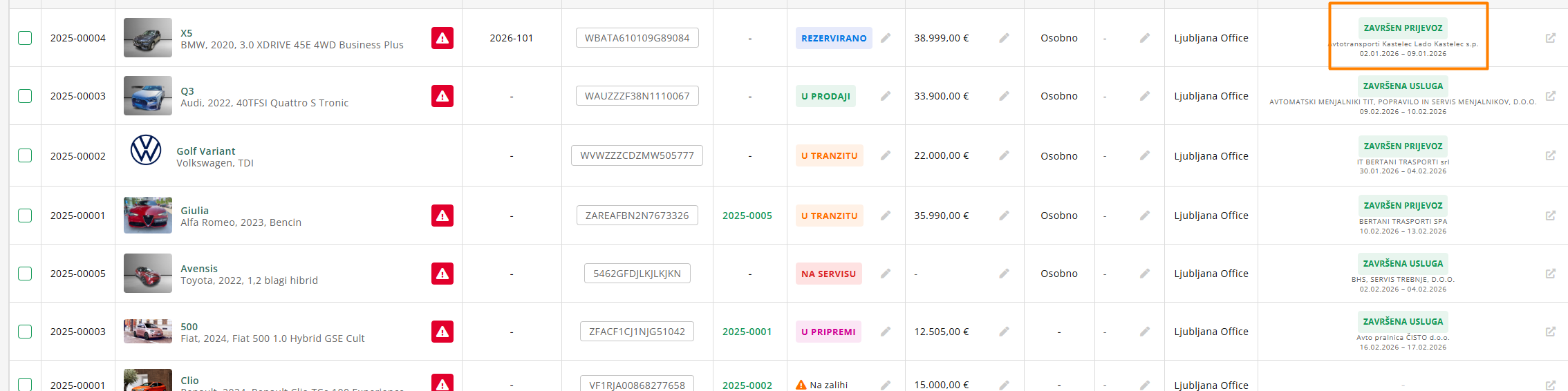
Task: Click the VIN field WAUZZZF38N1110067
Action: click(x=637, y=96)
